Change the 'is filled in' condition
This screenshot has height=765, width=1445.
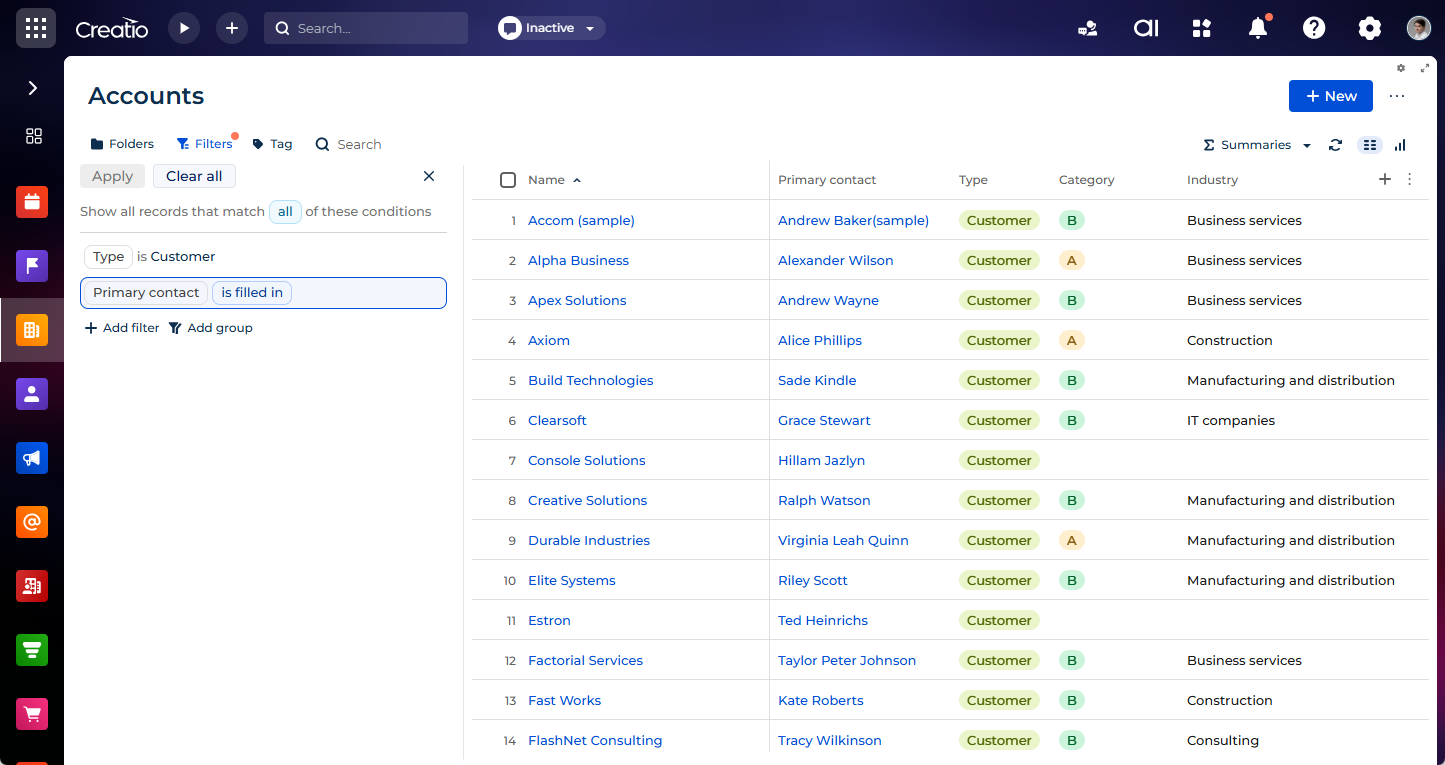click(252, 293)
